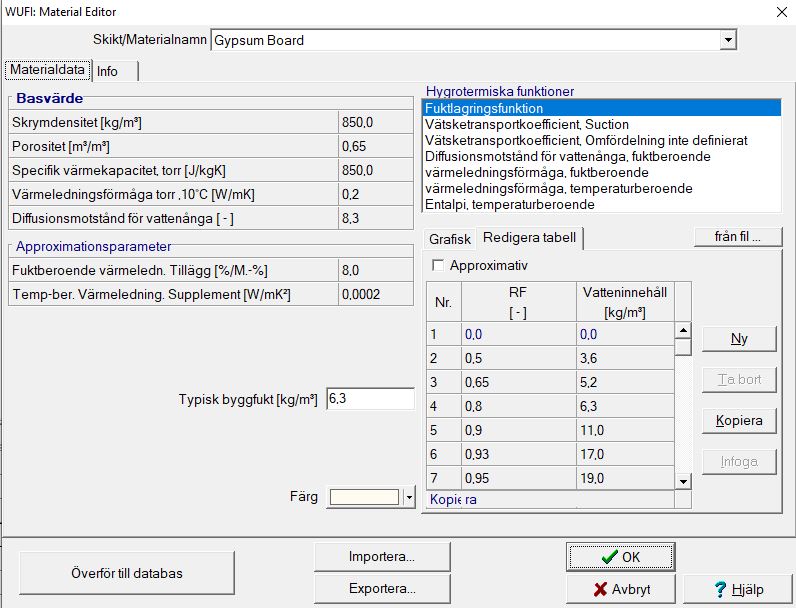Viewport: 796px width, 608px height.
Task: Click RF cell 0,8 in row 4
Action: click(518, 406)
